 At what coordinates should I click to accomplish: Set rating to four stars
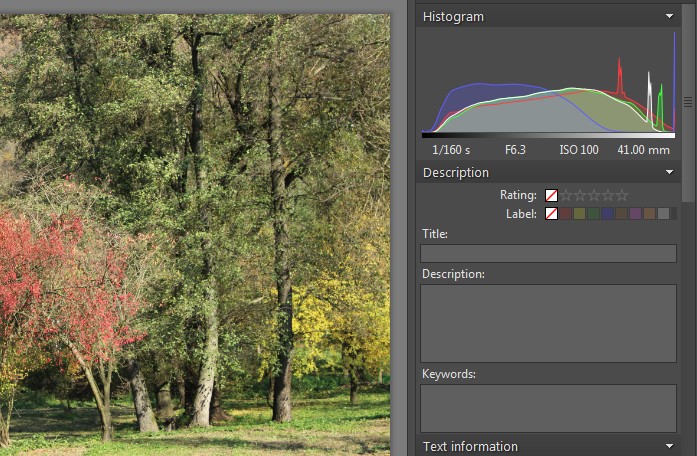609,195
